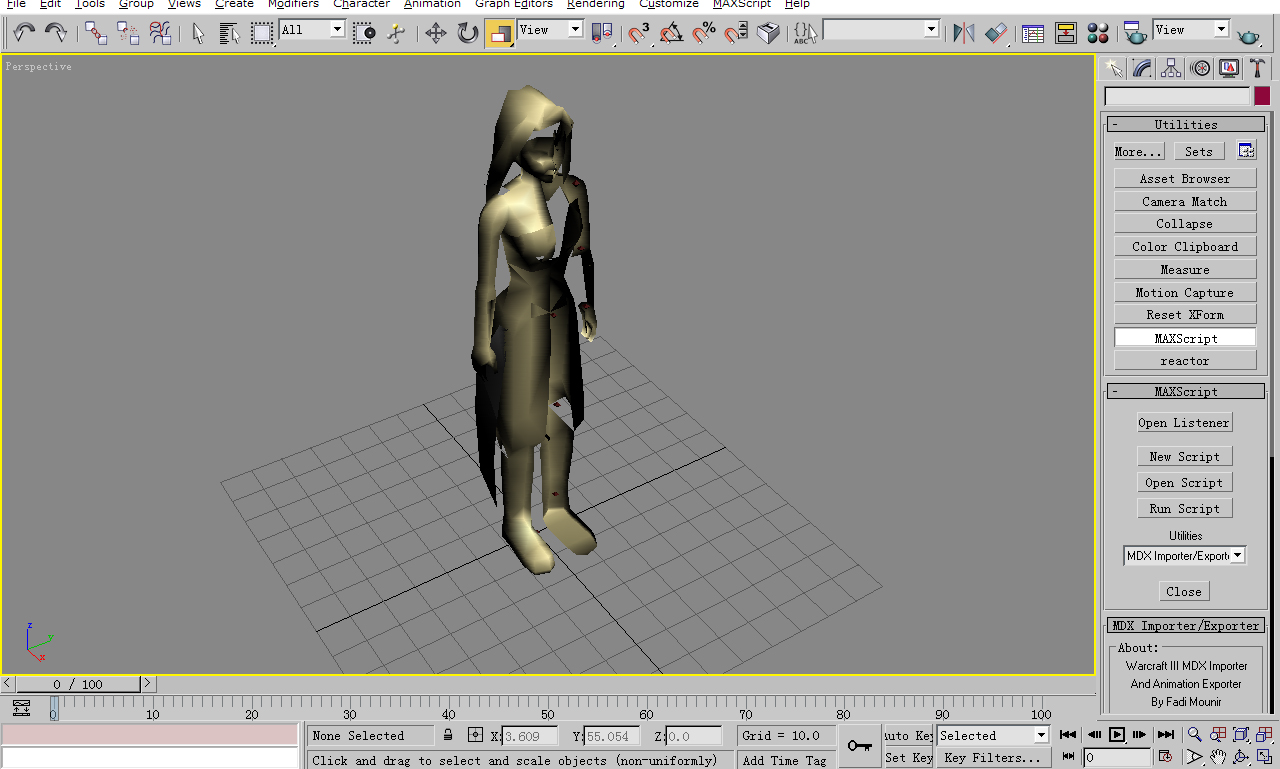Viewport: 1280px width, 769px height.
Task: Click the Select and Manipulate icon
Action: coord(397,33)
